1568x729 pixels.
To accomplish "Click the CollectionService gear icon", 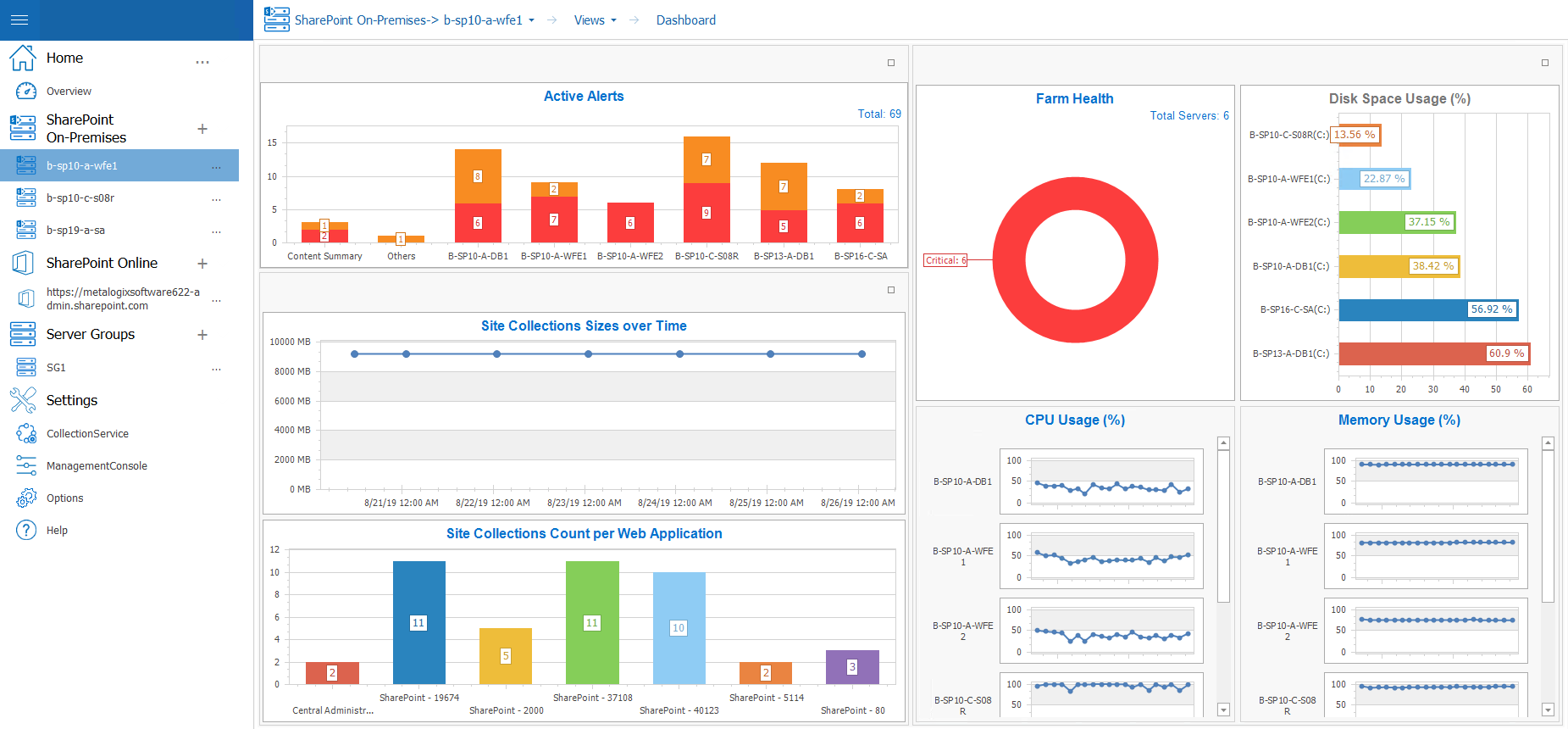I will (x=26, y=433).
